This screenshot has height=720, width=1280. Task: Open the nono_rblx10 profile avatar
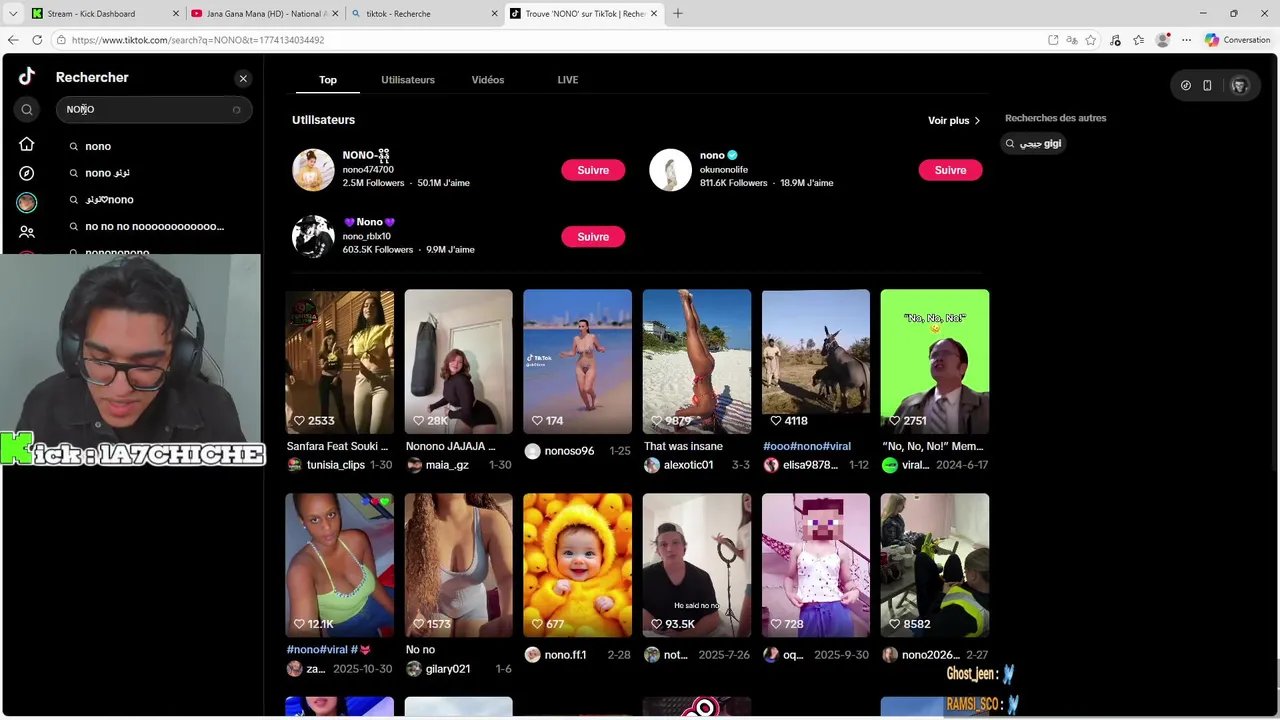click(313, 237)
